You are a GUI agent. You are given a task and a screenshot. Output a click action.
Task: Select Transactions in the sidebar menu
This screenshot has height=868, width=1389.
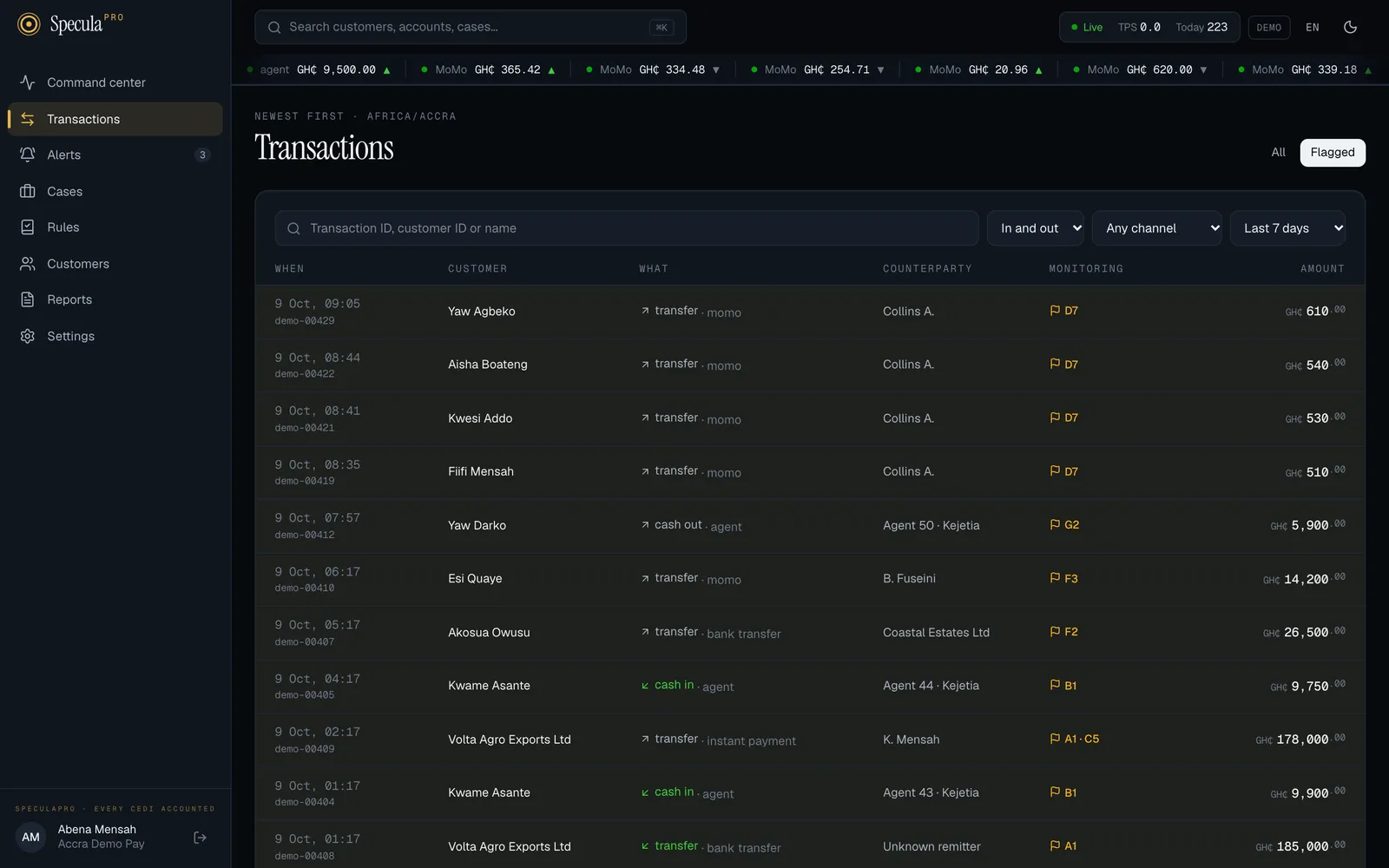pyautogui.click(x=115, y=119)
